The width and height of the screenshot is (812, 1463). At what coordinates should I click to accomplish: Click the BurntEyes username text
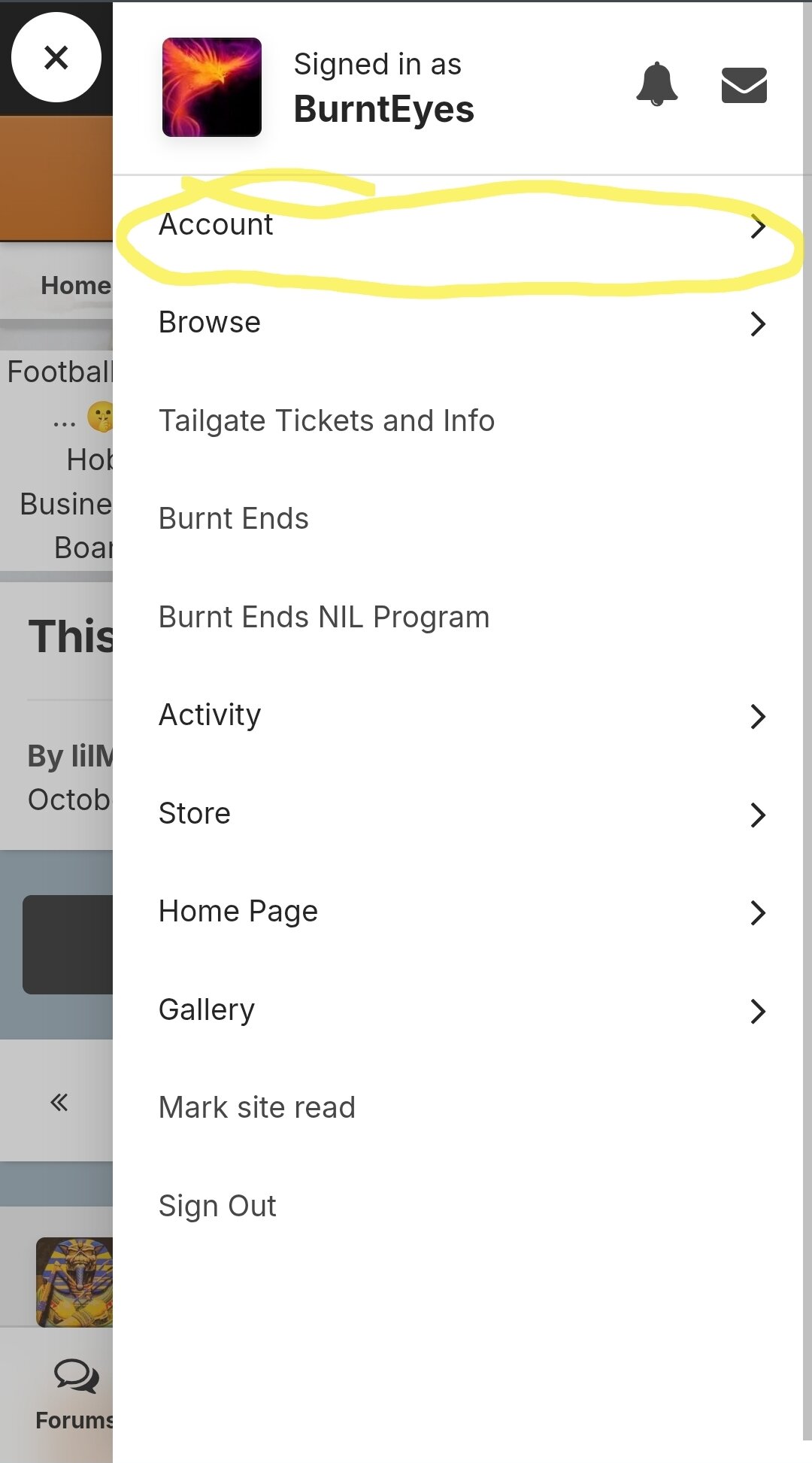coord(383,110)
